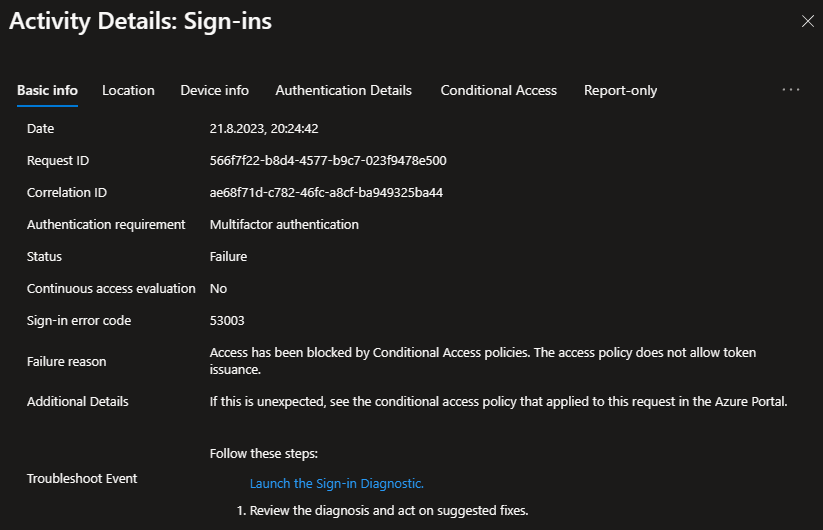Click the Failure reason description text

(483, 361)
